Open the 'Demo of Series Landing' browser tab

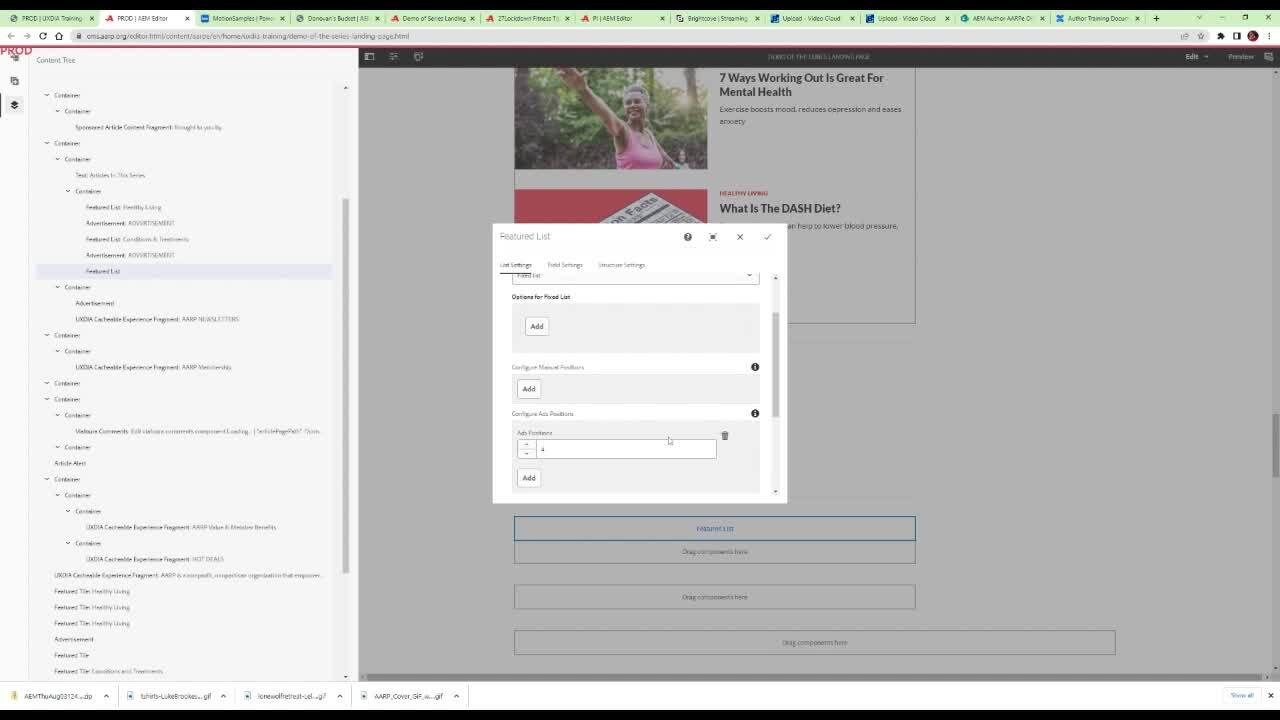[x=431, y=18]
